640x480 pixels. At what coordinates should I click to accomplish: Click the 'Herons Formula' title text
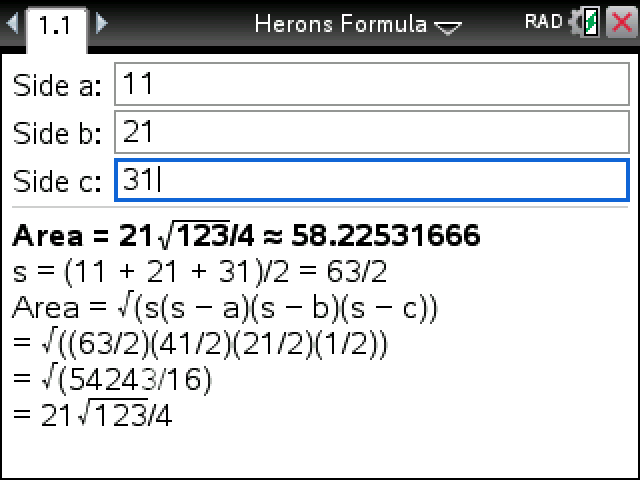[x=341, y=24]
